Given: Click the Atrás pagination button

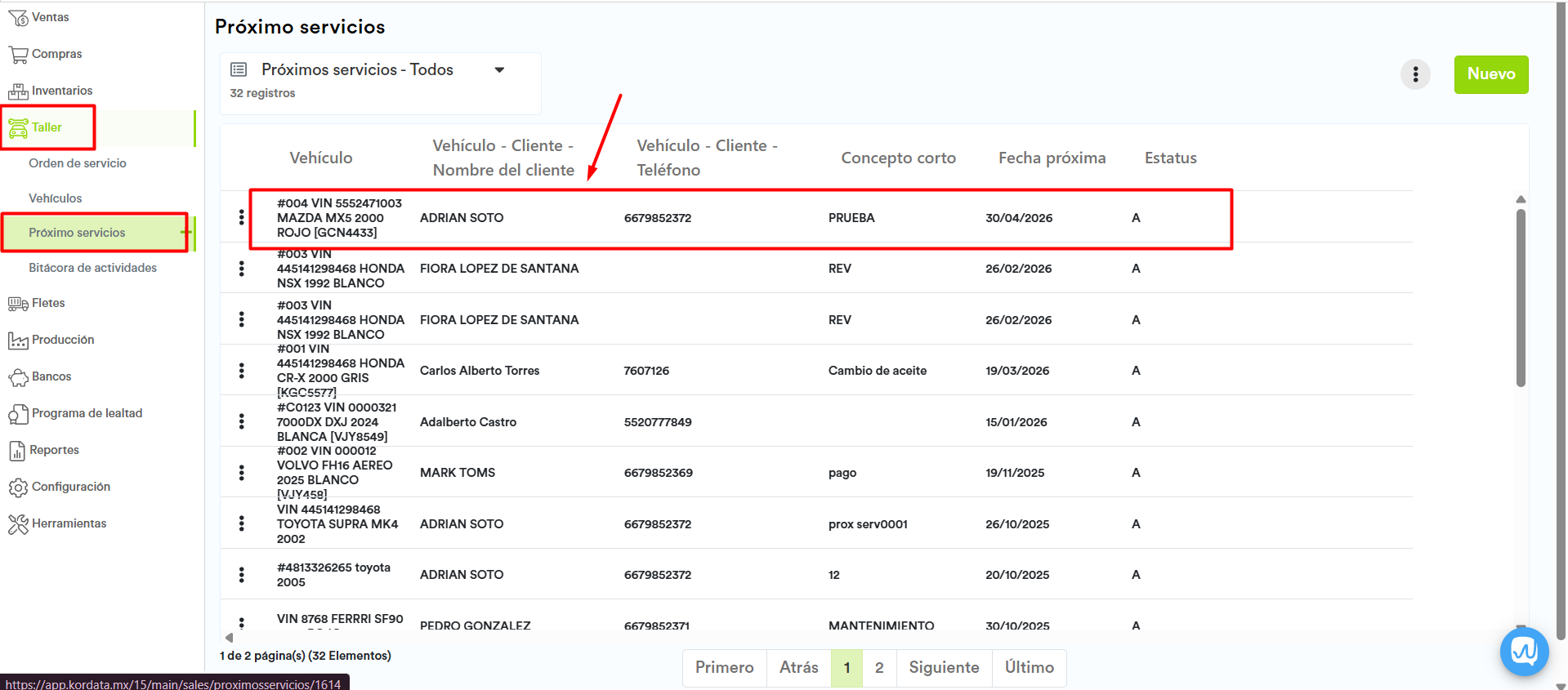Looking at the screenshot, I should coord(799,668).
